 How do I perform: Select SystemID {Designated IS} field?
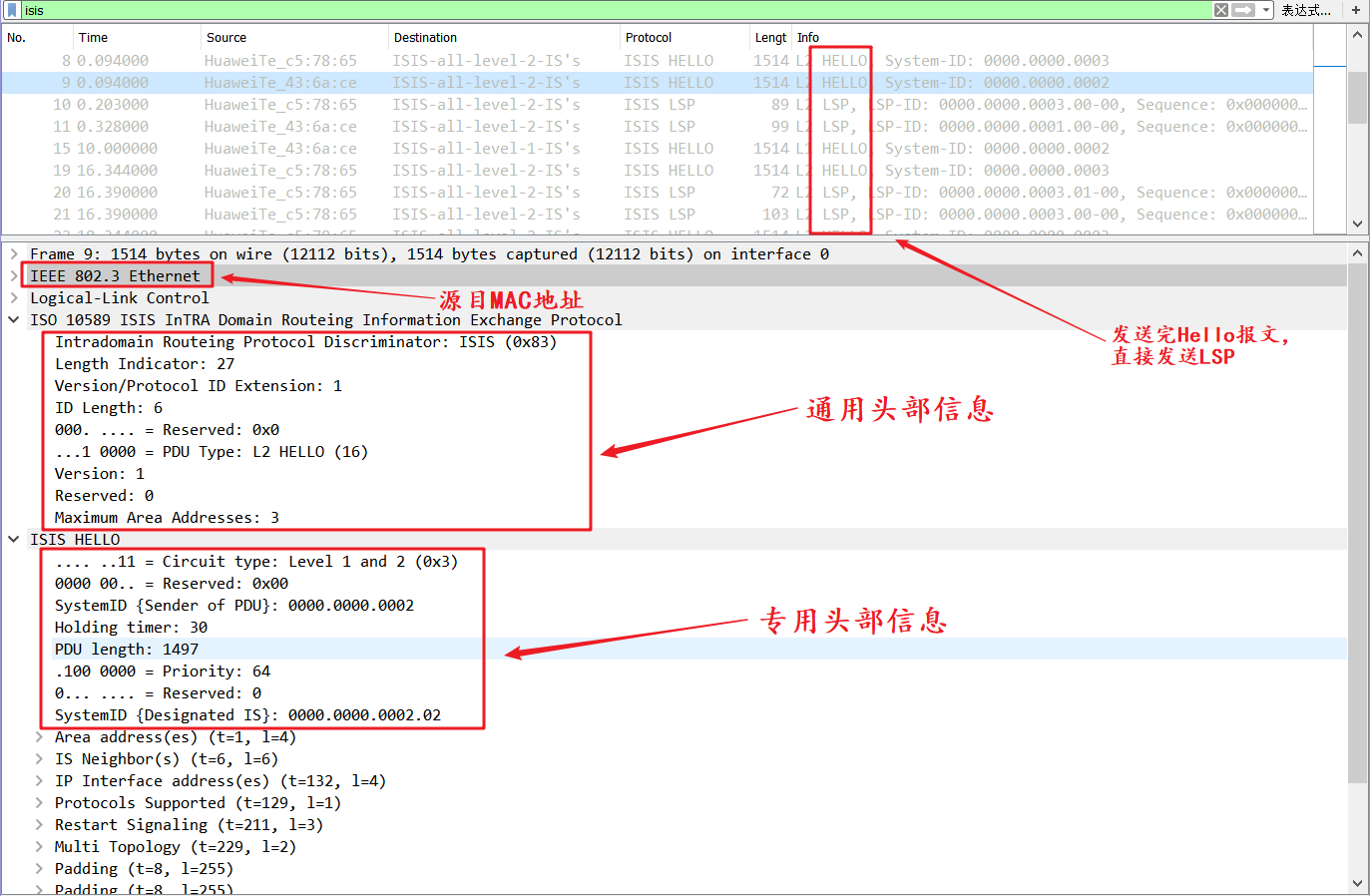coord(247,715)
